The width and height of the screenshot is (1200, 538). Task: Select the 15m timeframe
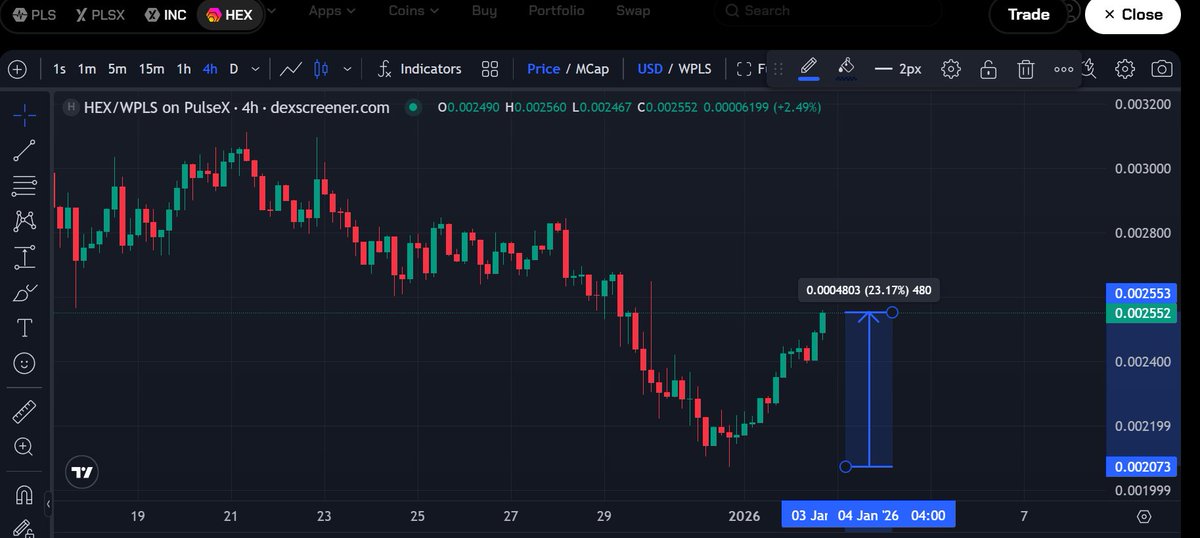pos(151,69)
